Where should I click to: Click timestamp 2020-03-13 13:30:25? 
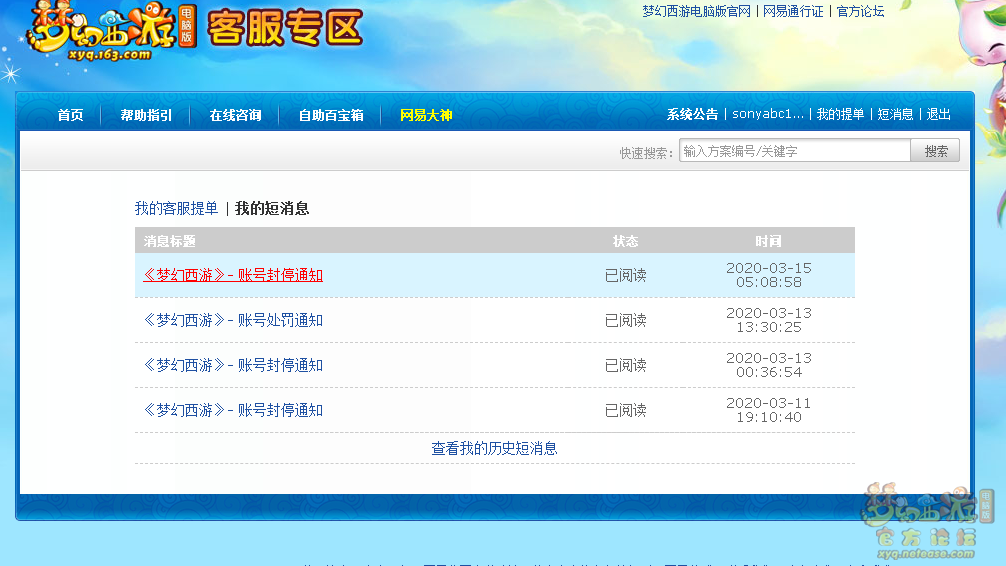pyautogui.click(x=769, y=320)
